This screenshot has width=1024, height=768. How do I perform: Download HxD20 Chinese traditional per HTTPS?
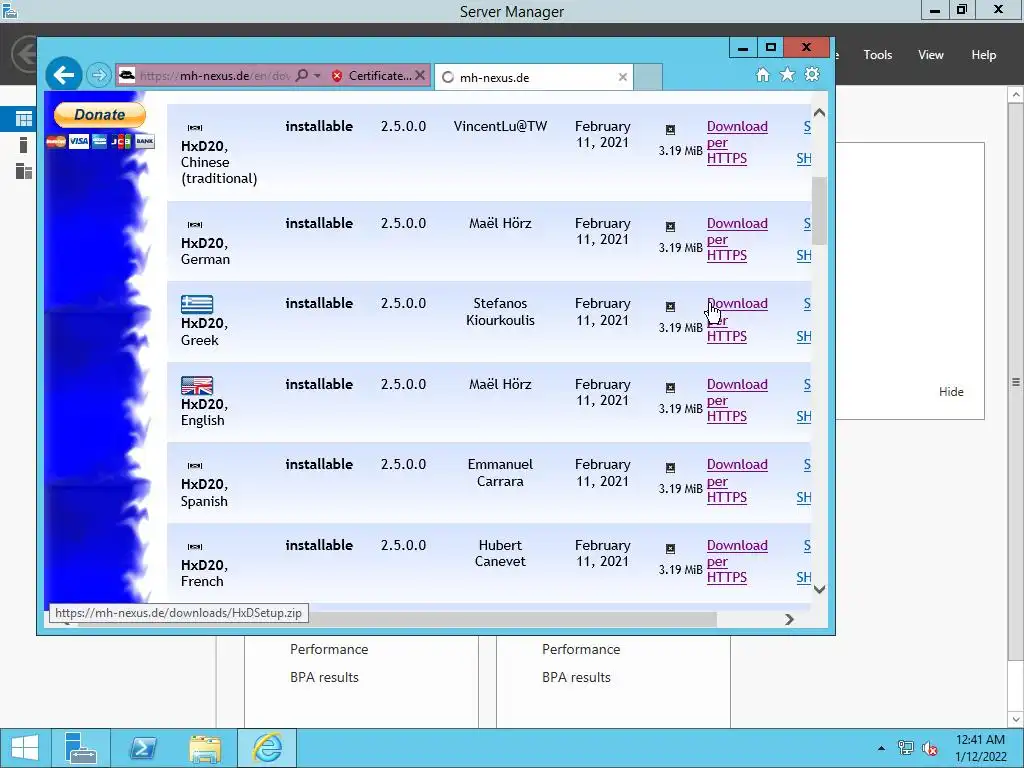click(x=737, y=142)
